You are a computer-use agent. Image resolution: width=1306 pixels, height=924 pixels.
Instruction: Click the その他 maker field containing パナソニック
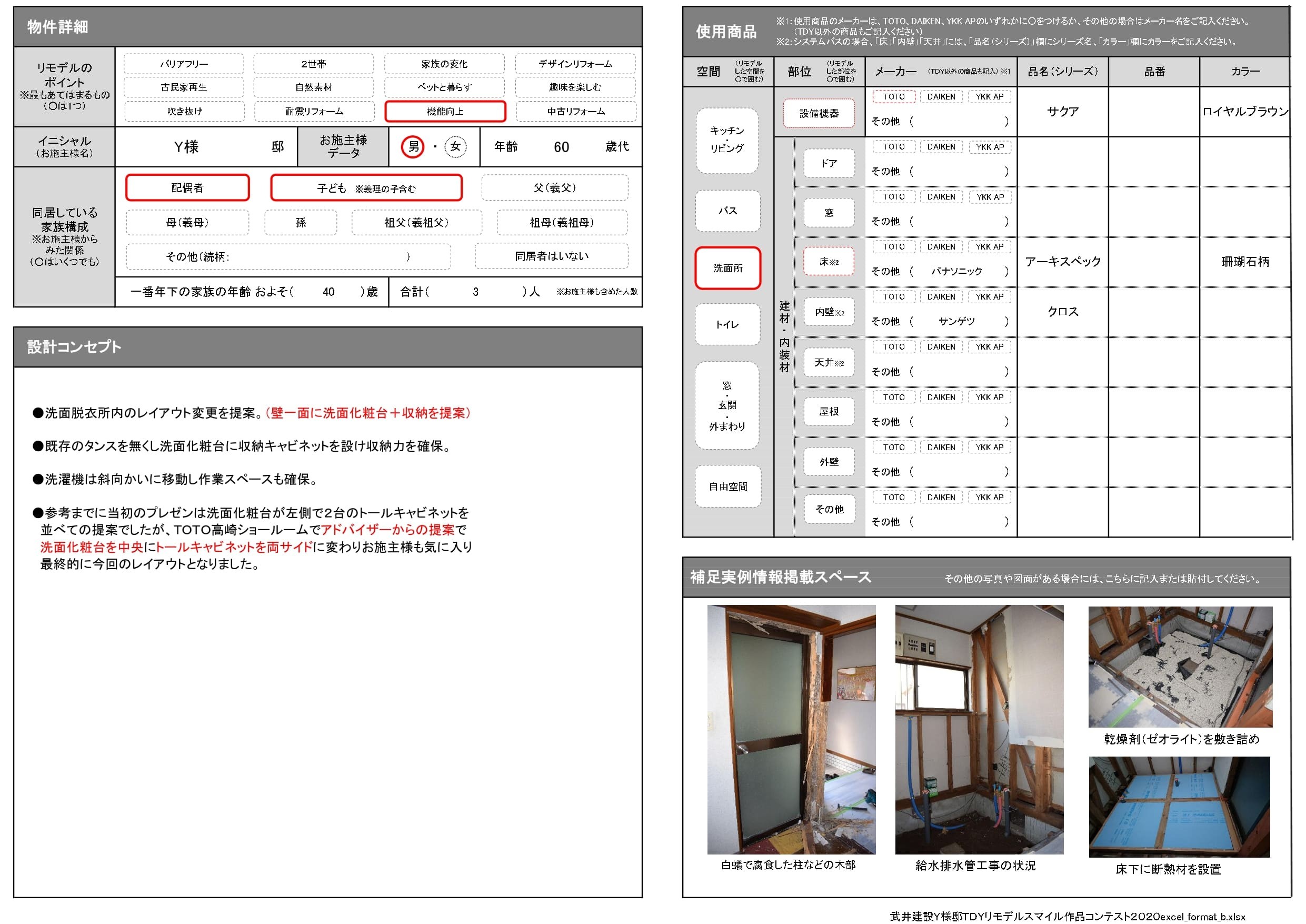point(957,271)
